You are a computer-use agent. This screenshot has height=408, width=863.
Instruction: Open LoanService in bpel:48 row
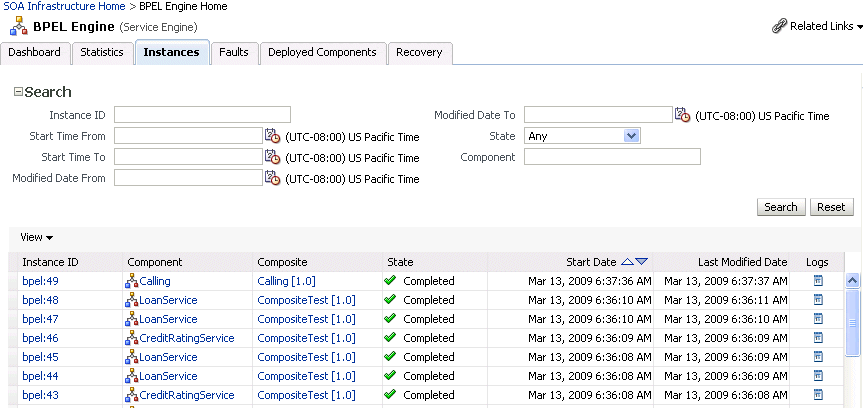pos(168,300)
